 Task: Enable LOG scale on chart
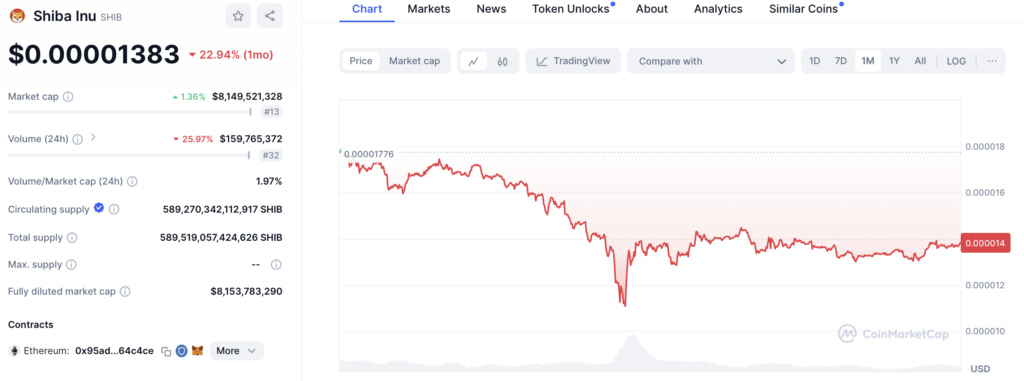[956, 61]
